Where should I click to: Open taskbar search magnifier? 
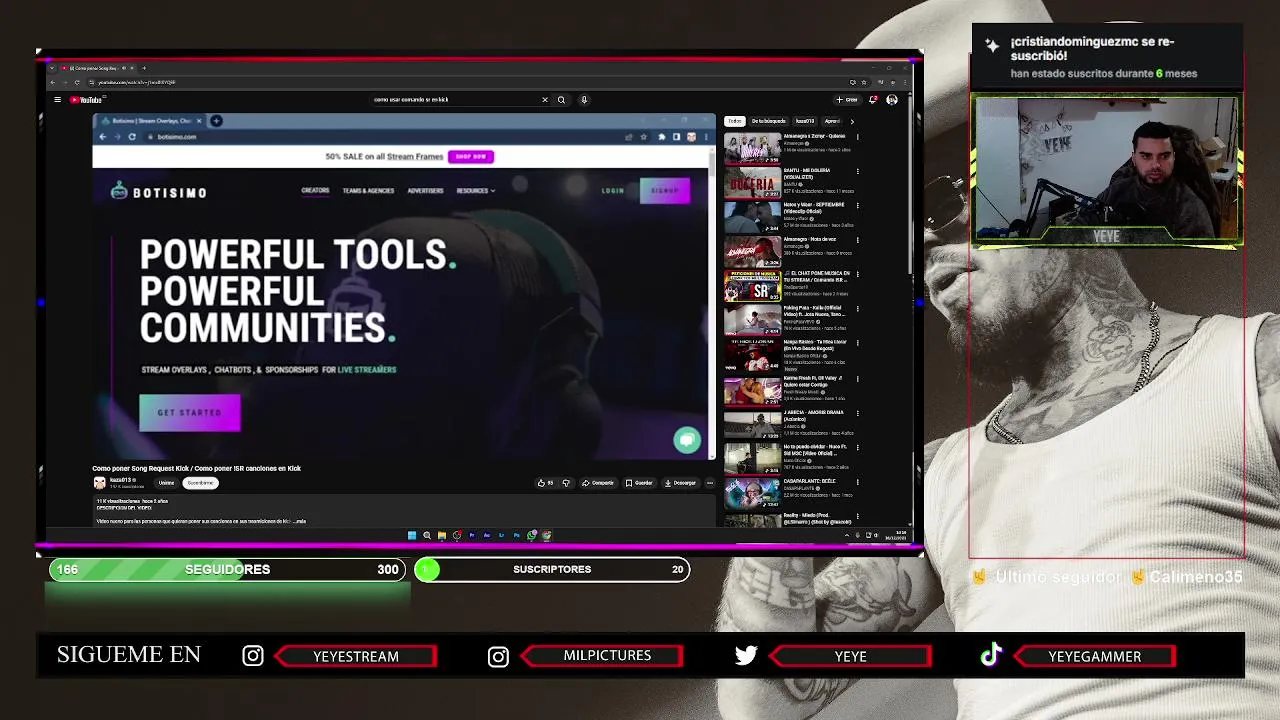click(x=427, y=535)
